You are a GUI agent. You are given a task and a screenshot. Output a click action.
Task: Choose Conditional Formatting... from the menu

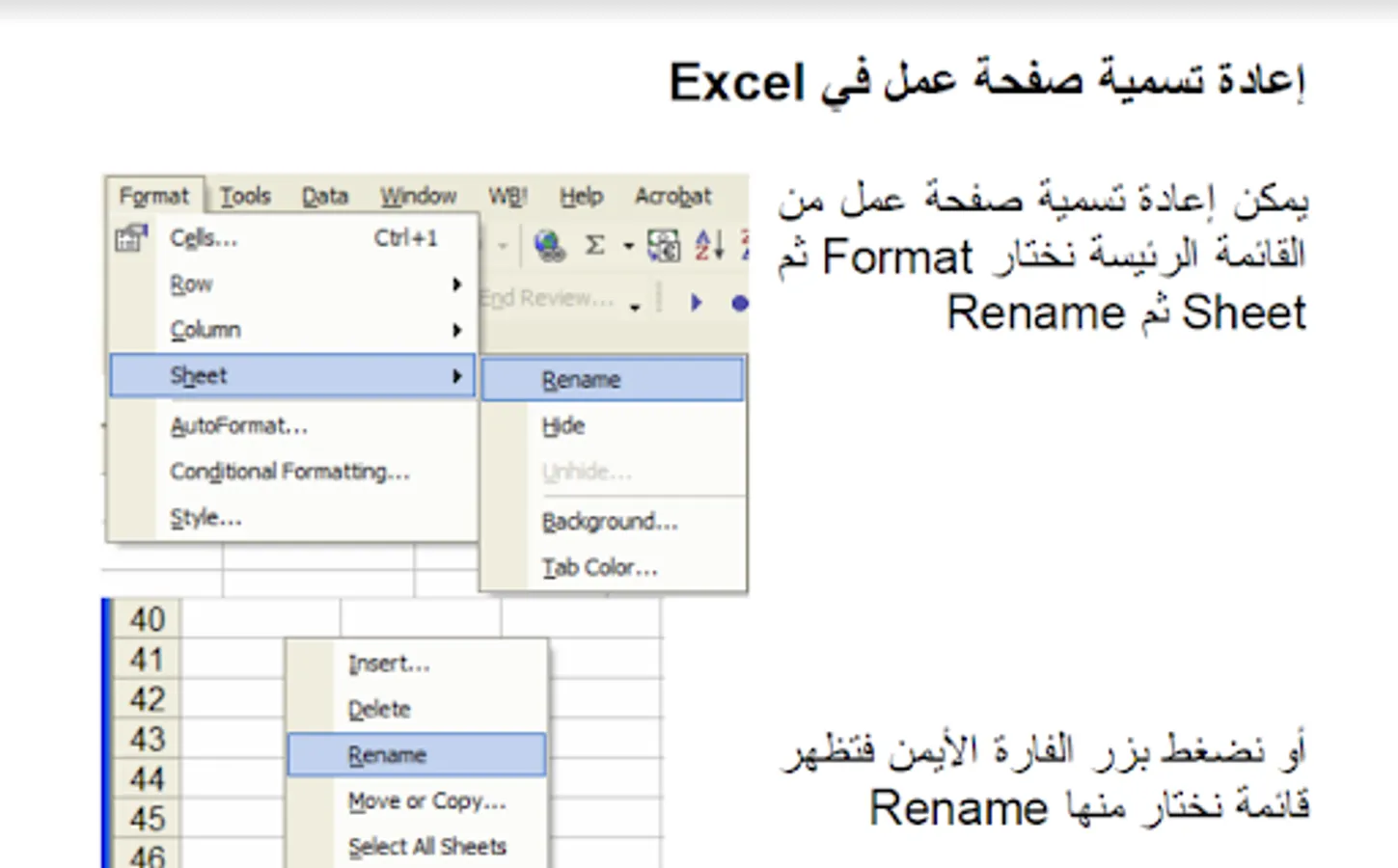point(293,472)
